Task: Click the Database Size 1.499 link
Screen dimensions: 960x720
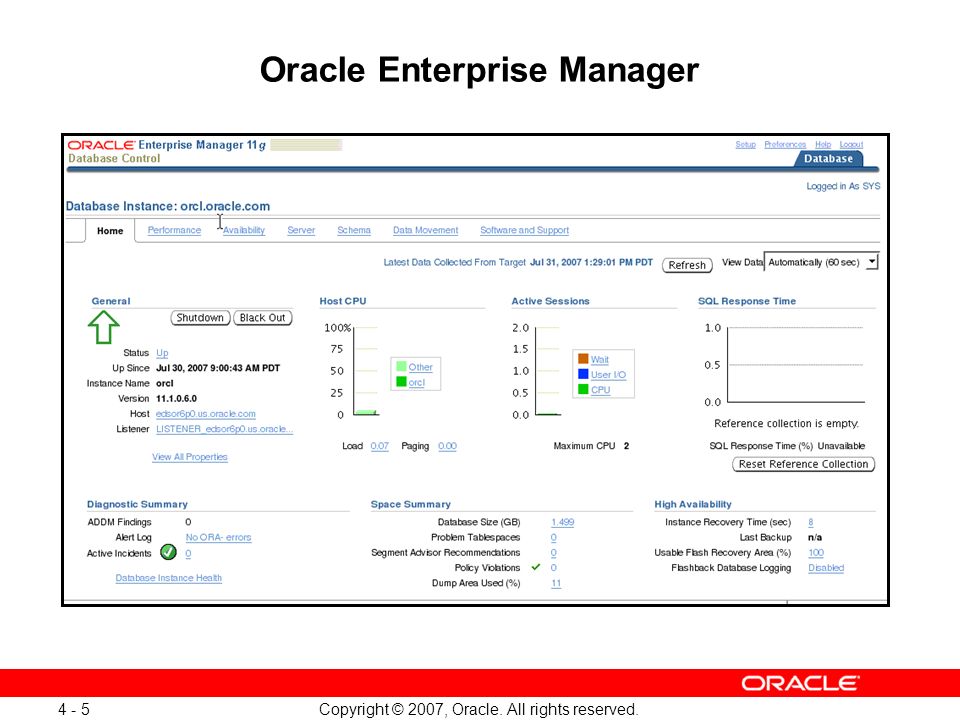Action: tap(563, 522)
